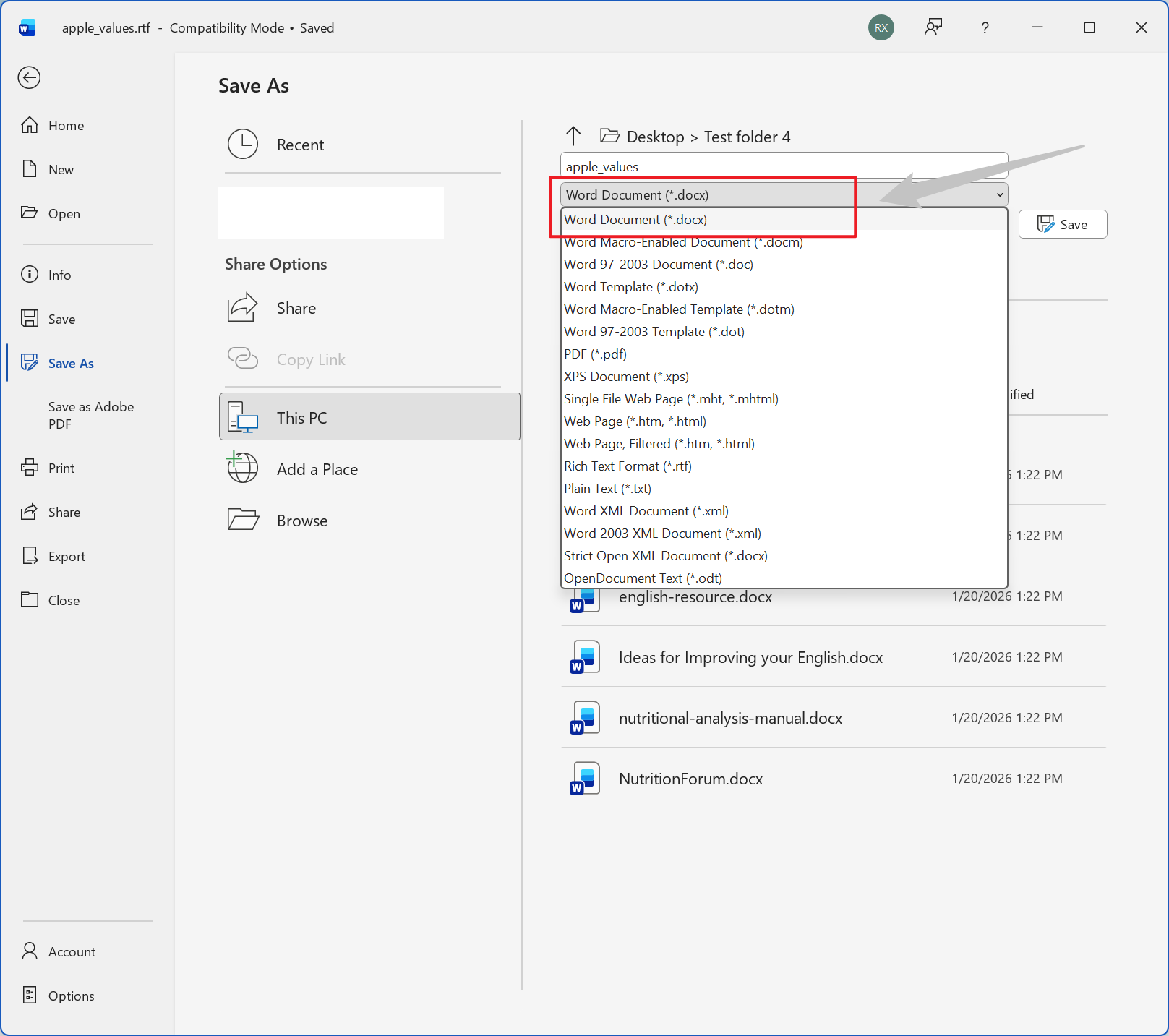1169x1036 pixels.
Task: Select NutritionForum.docx in file list
Action: (x=690, y=779)
